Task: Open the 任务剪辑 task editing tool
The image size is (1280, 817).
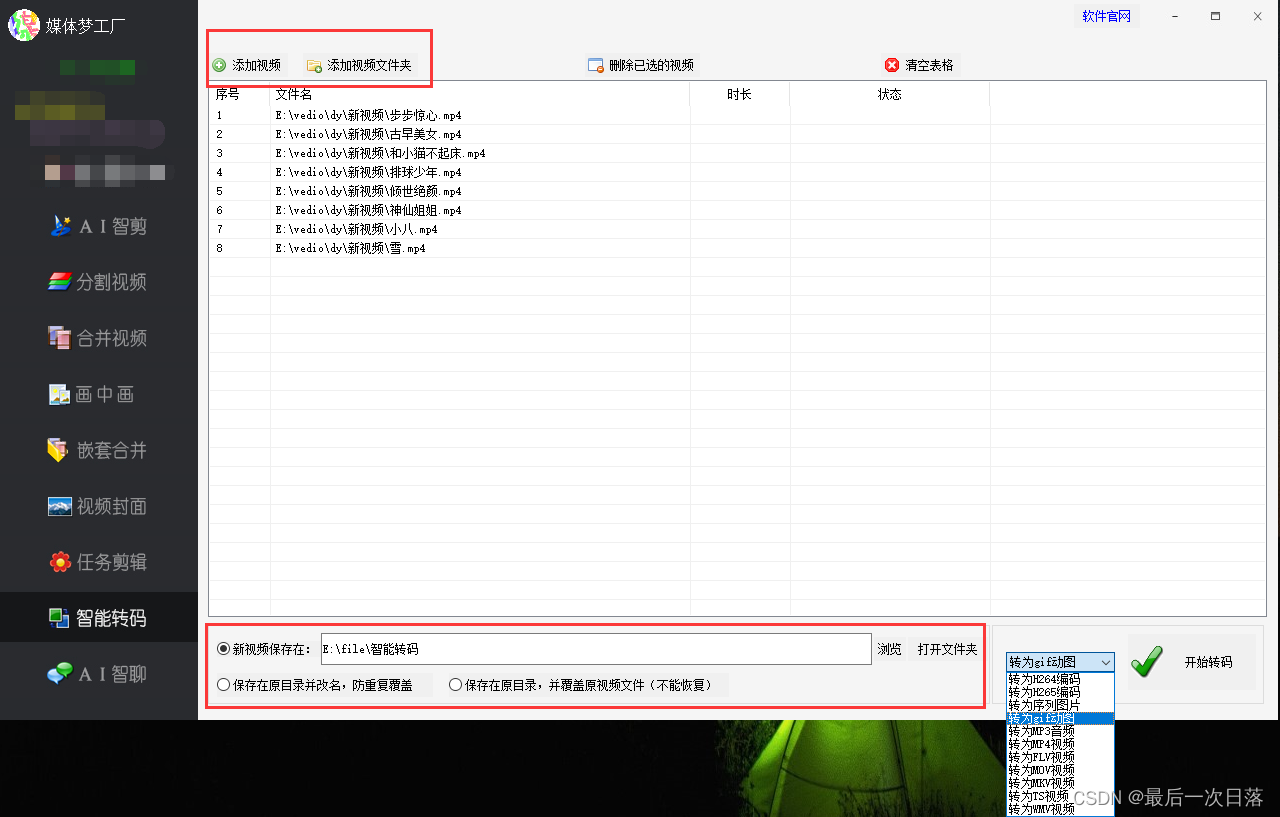Action: (x=99, y=562)
